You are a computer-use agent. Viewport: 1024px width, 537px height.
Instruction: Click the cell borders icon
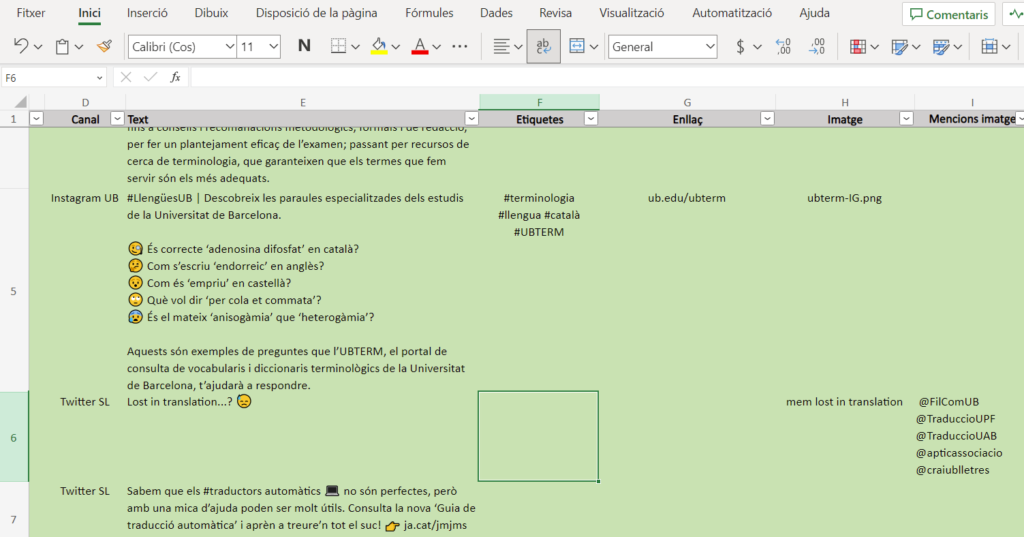click(x=339, y=47)
